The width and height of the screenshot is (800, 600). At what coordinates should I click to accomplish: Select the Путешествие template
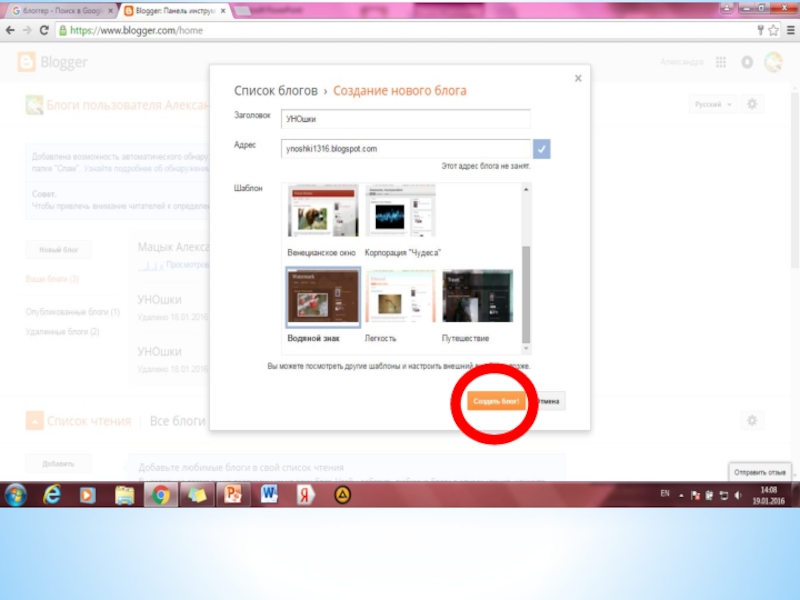(478, 305)
